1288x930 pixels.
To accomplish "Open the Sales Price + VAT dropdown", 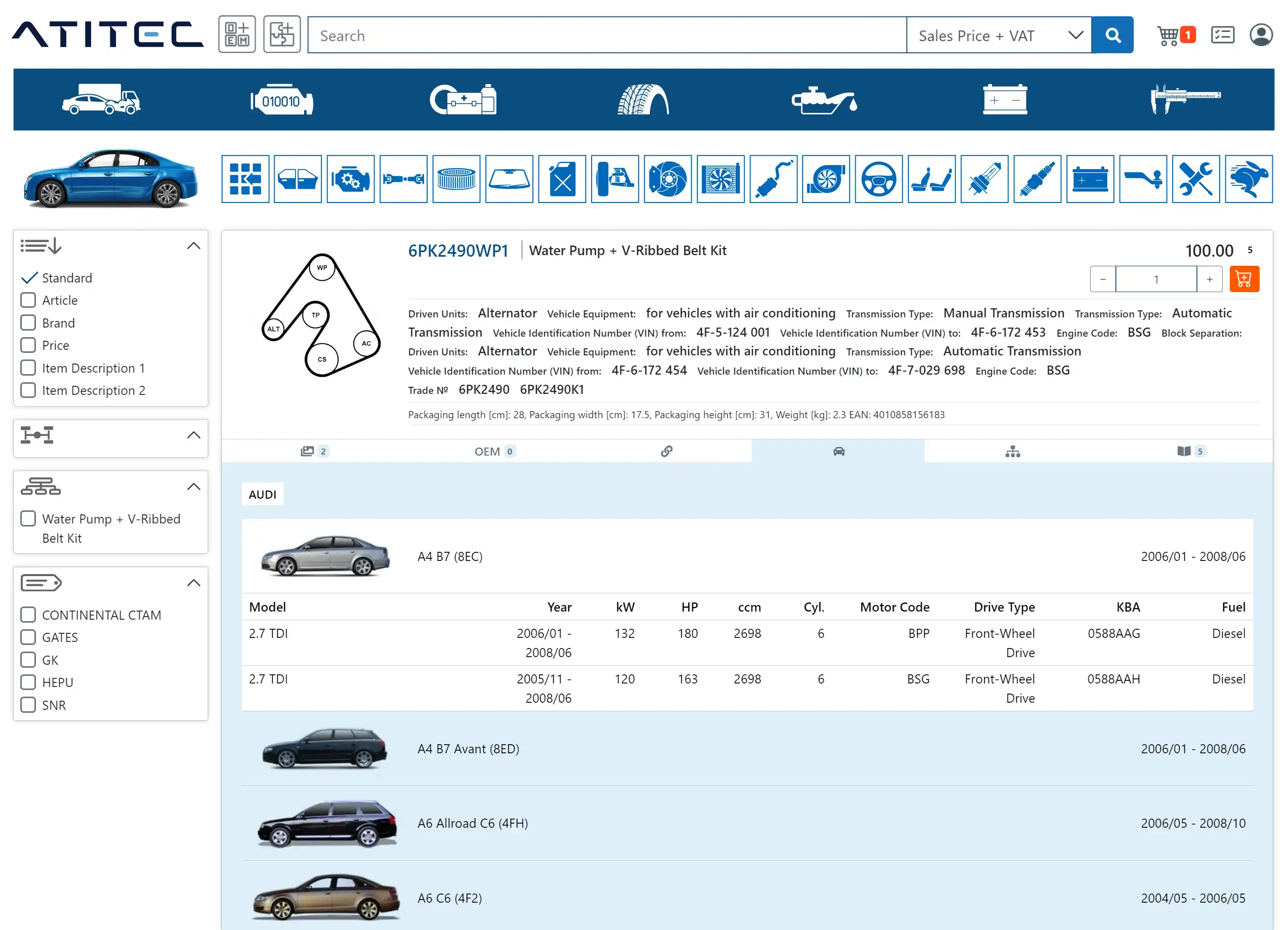I will click(999, 35).
